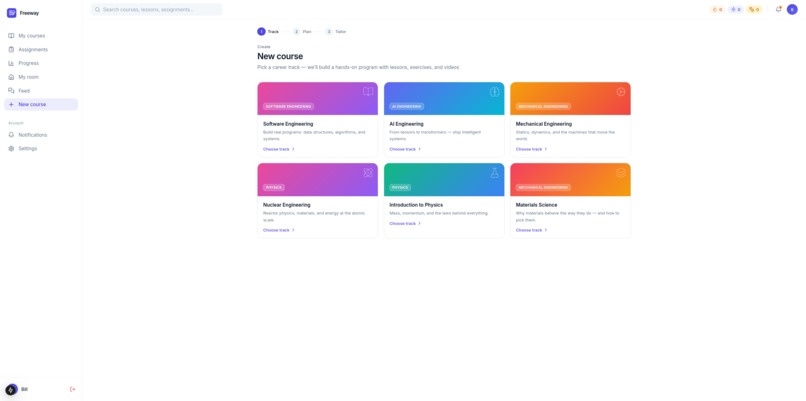The height and width of the screenshot is (401, 806).
Task: Click the flame streak counter
Action: coord(717,9)
